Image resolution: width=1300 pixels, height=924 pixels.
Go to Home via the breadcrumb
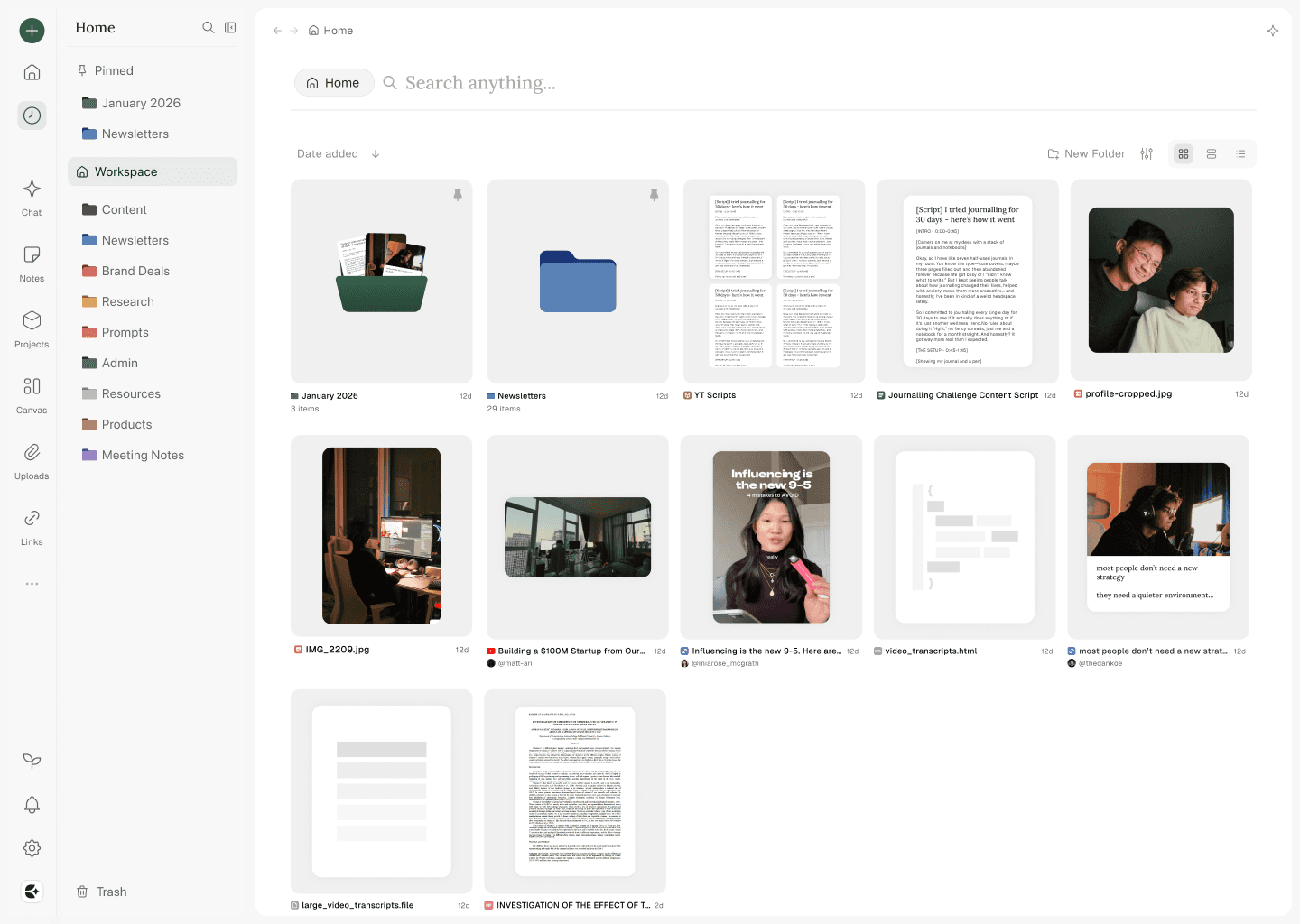330,30
